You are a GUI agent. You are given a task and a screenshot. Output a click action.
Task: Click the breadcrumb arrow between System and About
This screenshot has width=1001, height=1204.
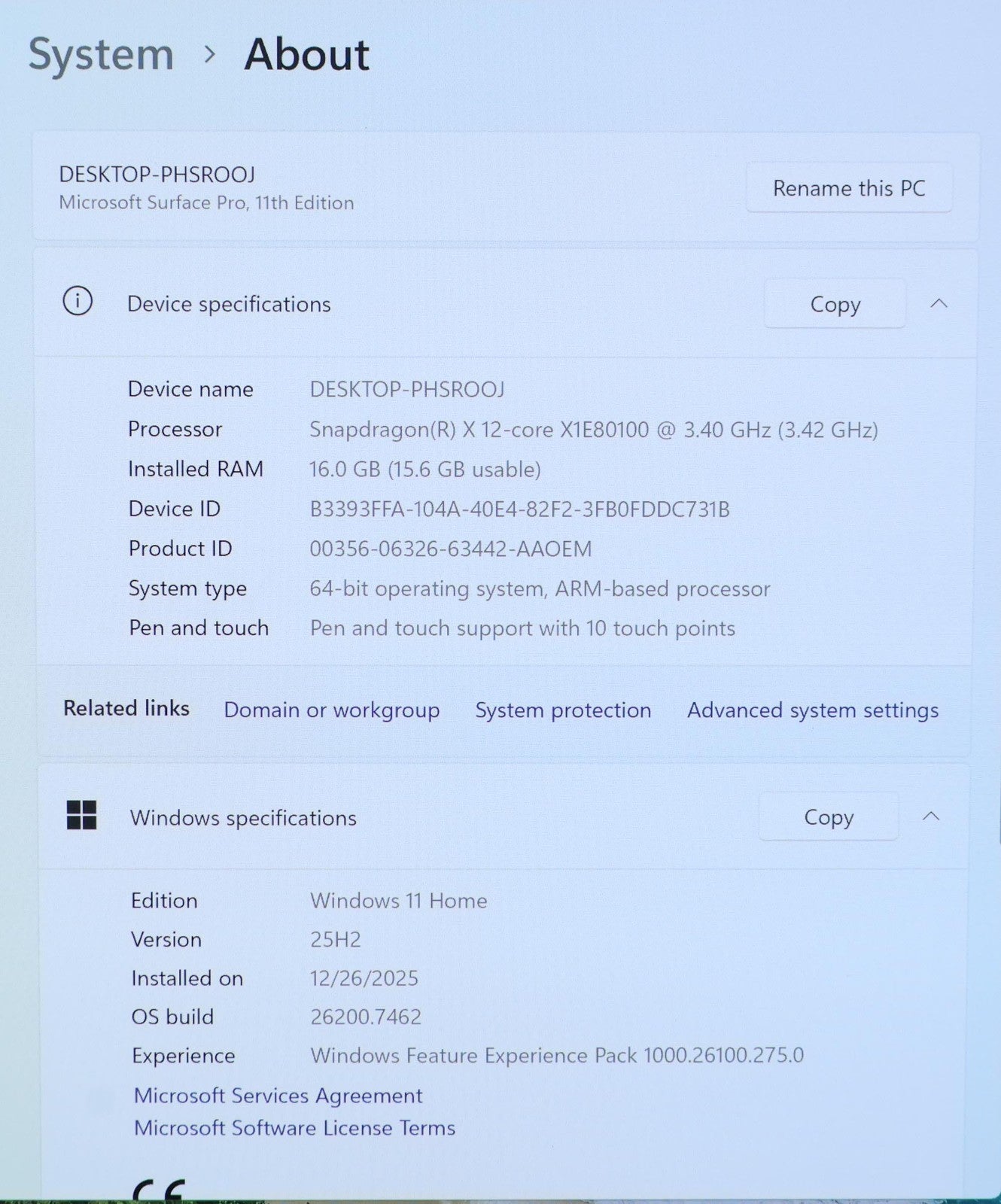[x=210, y=55]
